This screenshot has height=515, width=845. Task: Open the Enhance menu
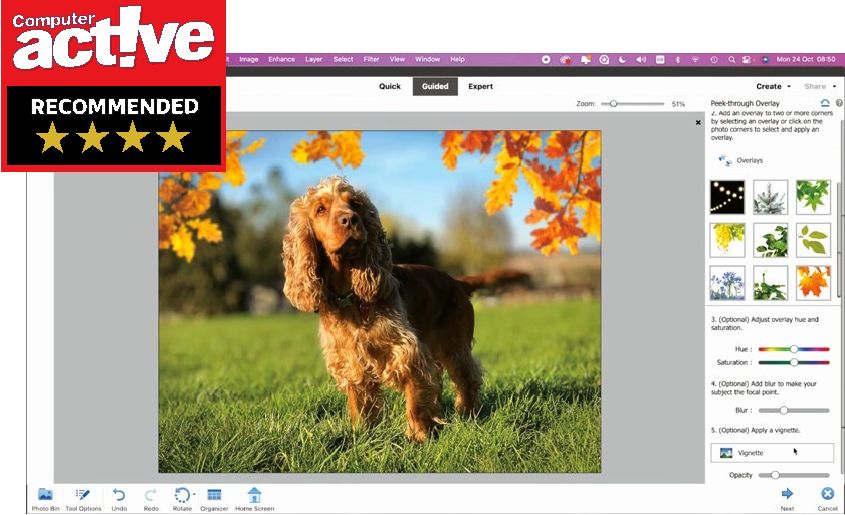point(281,59)
